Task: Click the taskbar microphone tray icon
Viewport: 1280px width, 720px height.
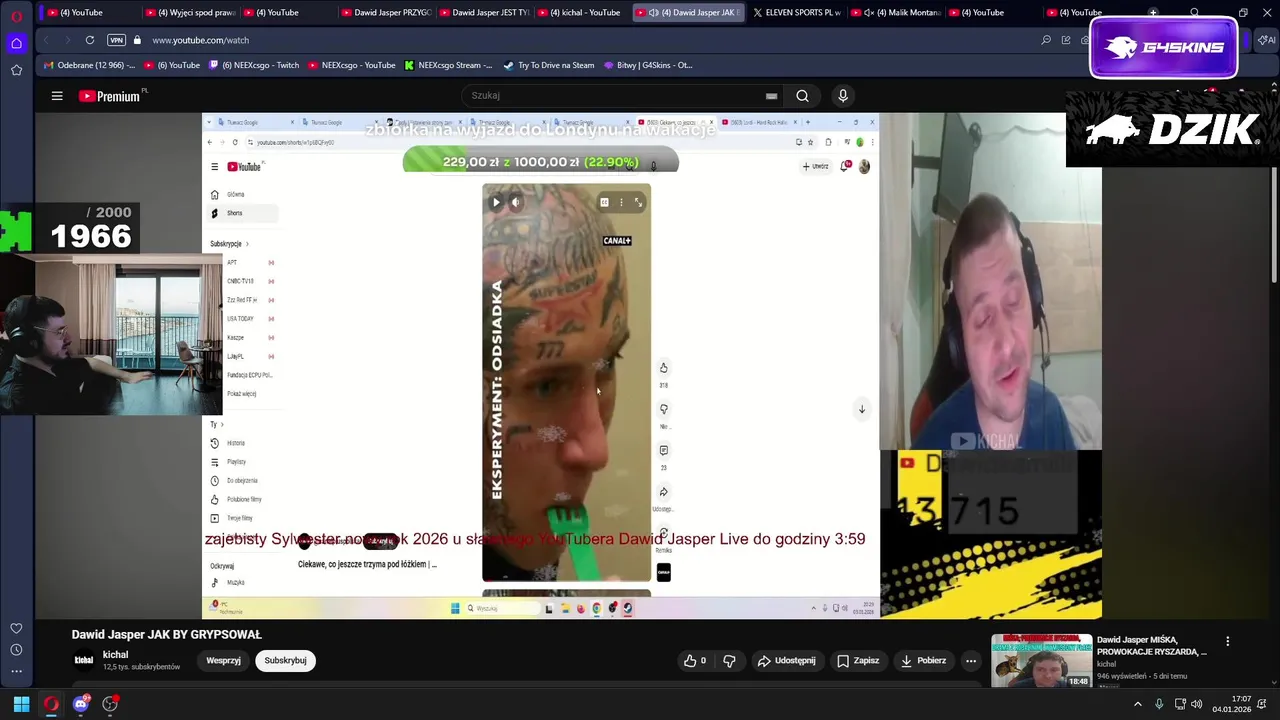Action: click(1159, 704)
